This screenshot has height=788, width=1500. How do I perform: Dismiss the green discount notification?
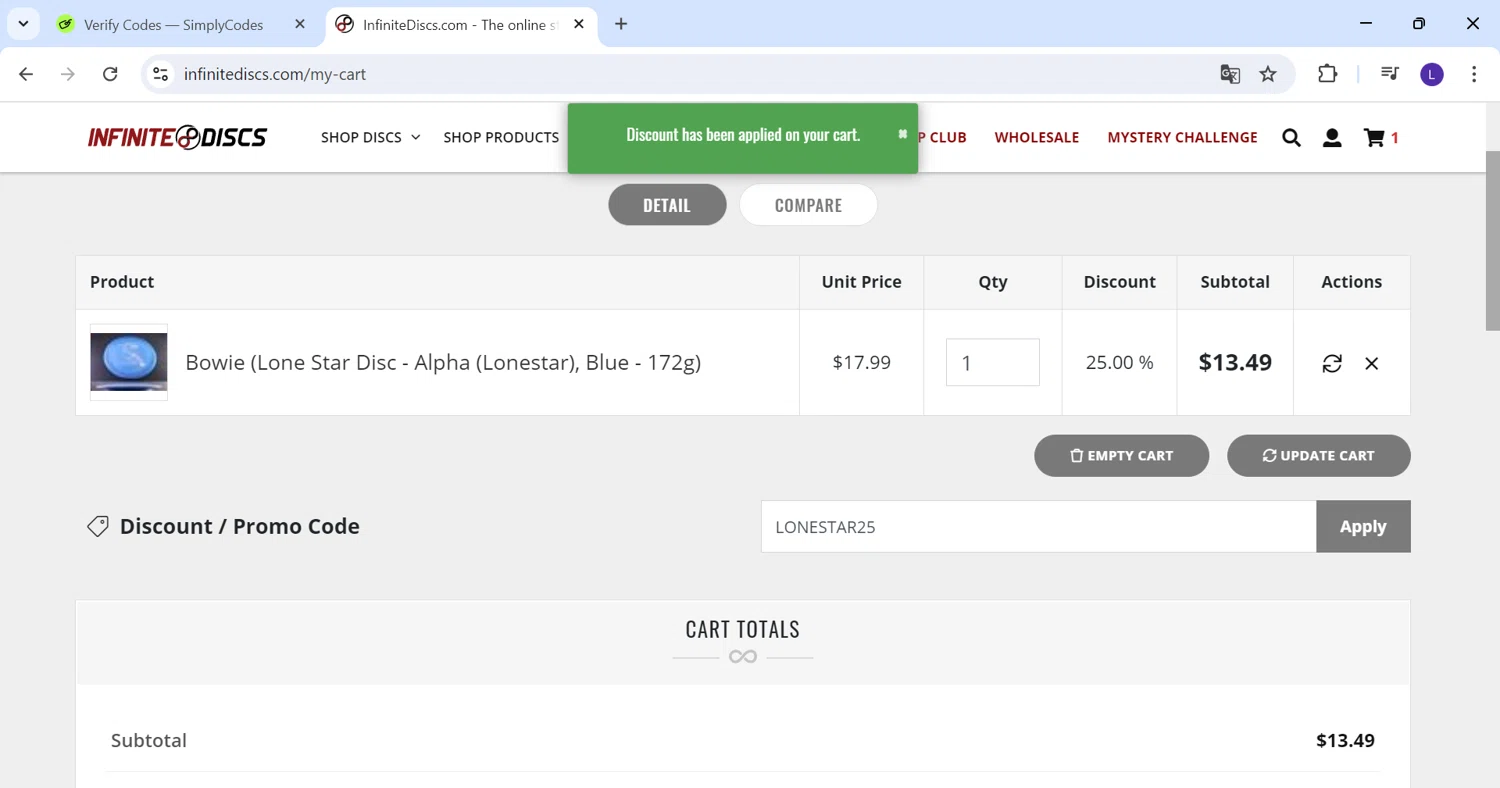pyautogui.click(x=902, y=134)
